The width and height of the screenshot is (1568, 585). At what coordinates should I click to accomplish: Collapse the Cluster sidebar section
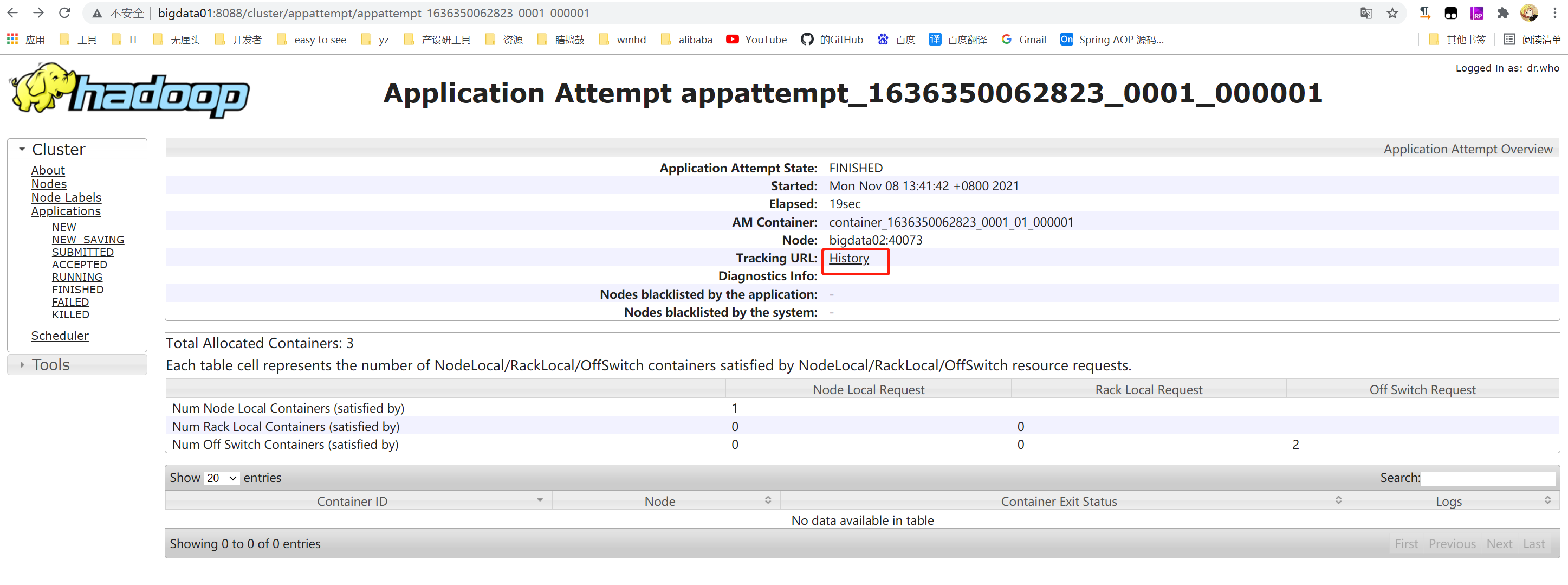tap(77, 149)
